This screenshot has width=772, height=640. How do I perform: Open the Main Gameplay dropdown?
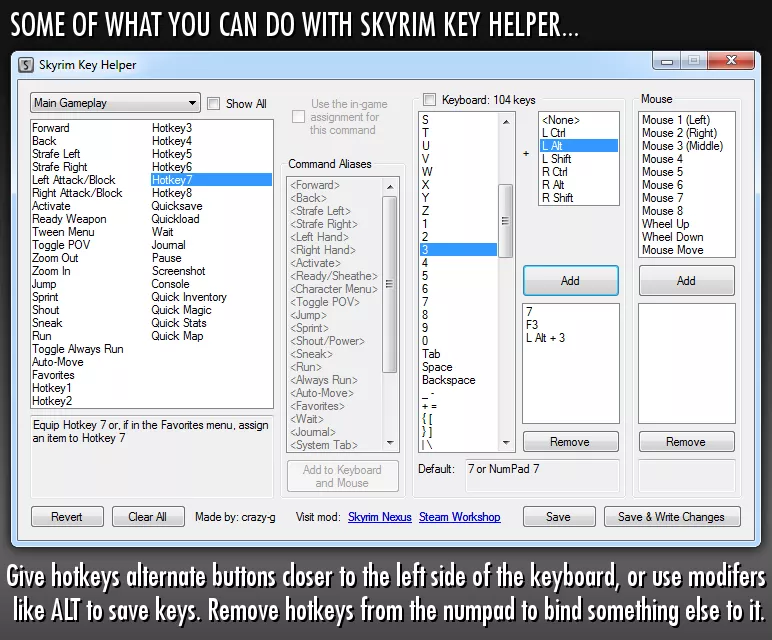tap(115, 103)
